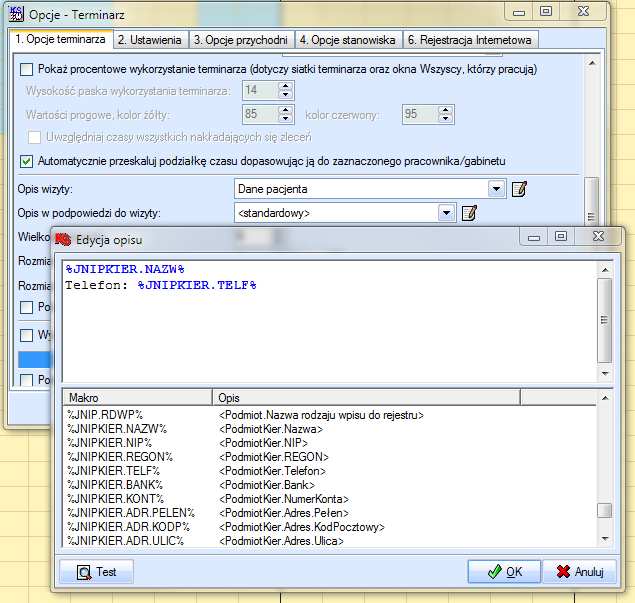Viewport: 635px width, 603px height.
Task: Click the description text editor area
Action: [330, 321]
